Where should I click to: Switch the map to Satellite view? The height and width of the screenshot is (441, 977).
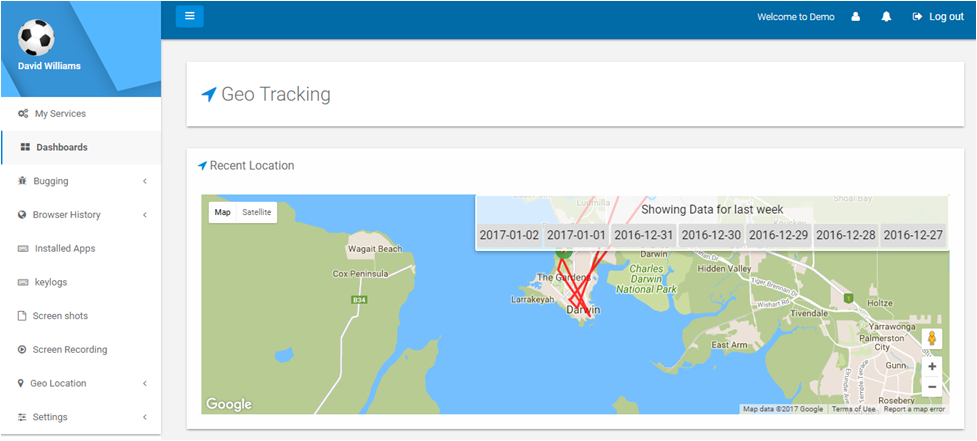[257, 212]
